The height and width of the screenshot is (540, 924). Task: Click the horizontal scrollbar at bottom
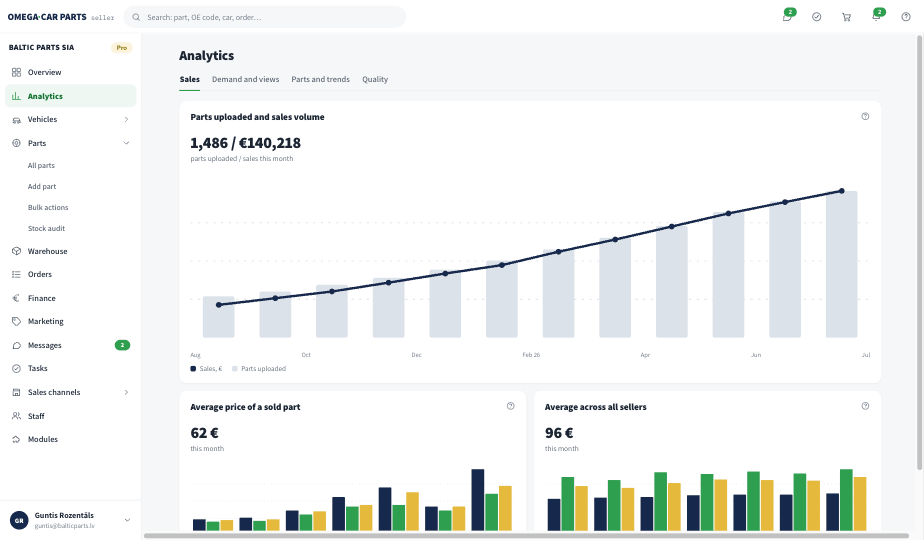point(526,536)
